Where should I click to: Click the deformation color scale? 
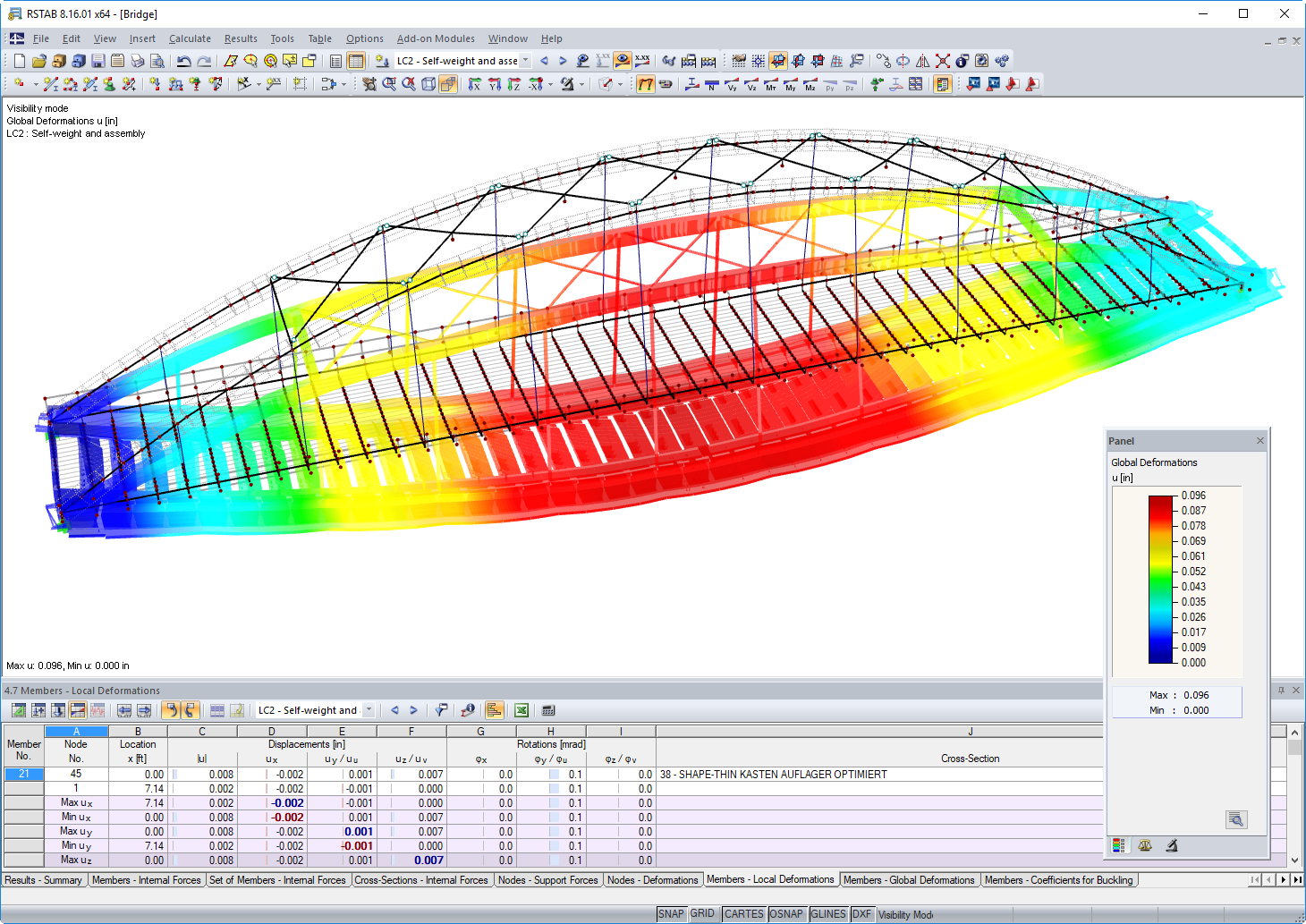coord(1160,579)
